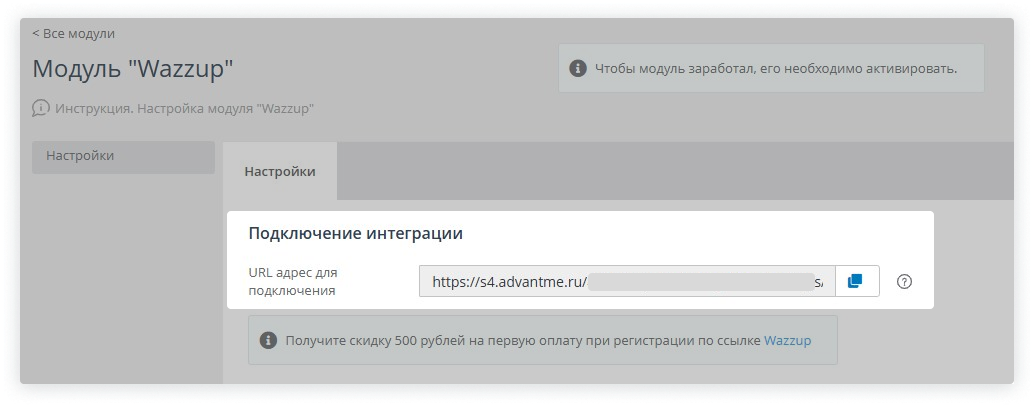Click the speech bubble instruction icon

pyautogui.click(x=41, y=108)
